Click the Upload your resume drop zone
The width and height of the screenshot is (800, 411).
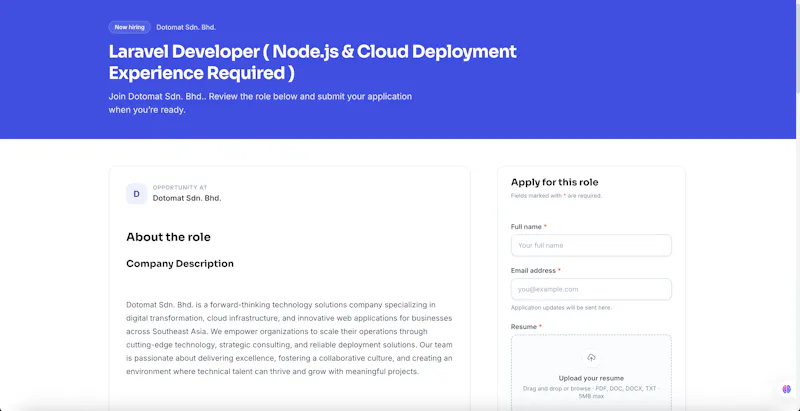point(591,373)
